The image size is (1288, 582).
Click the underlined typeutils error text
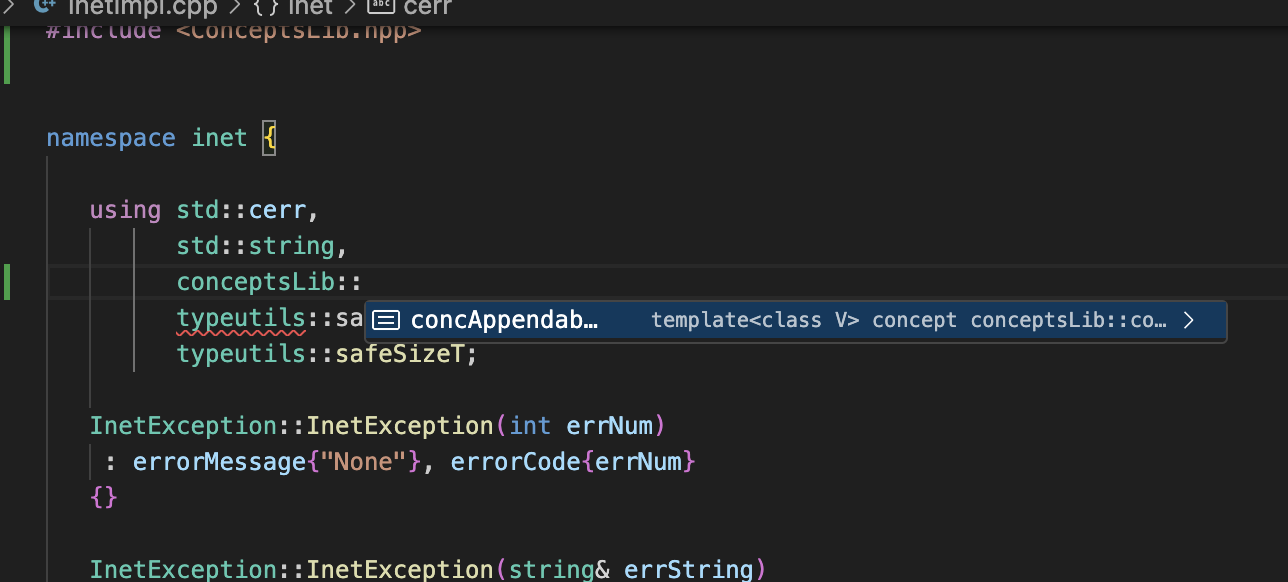point(240,317)
